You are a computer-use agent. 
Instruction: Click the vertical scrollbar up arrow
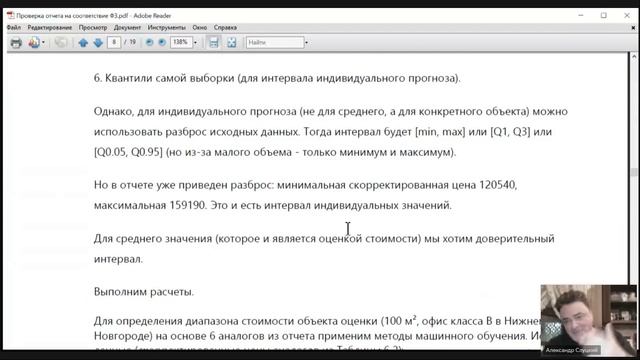(634, 57)
